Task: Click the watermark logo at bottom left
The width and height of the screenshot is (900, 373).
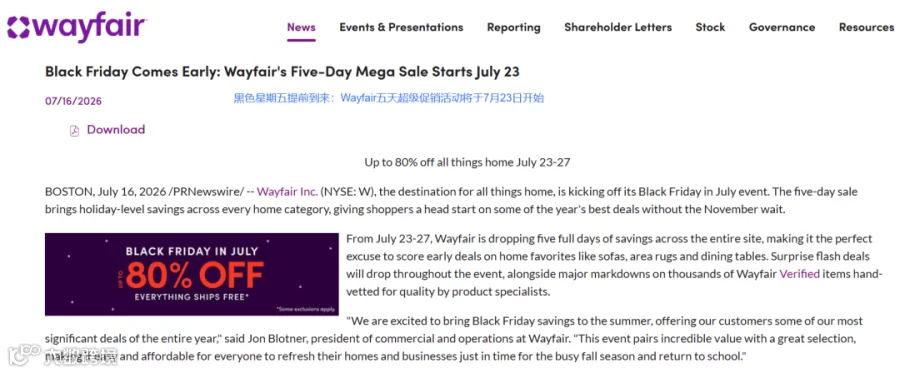Action: coord(63,355)
